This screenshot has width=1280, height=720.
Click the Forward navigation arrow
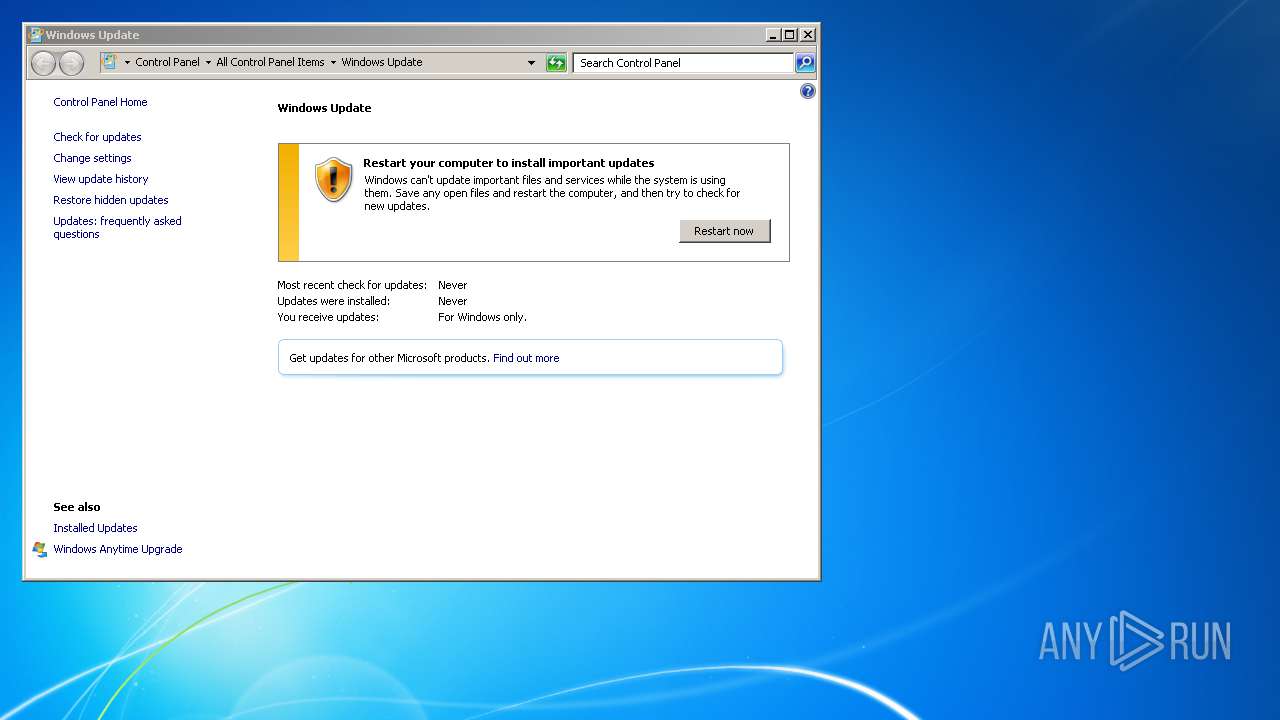[x=71, y=63]
